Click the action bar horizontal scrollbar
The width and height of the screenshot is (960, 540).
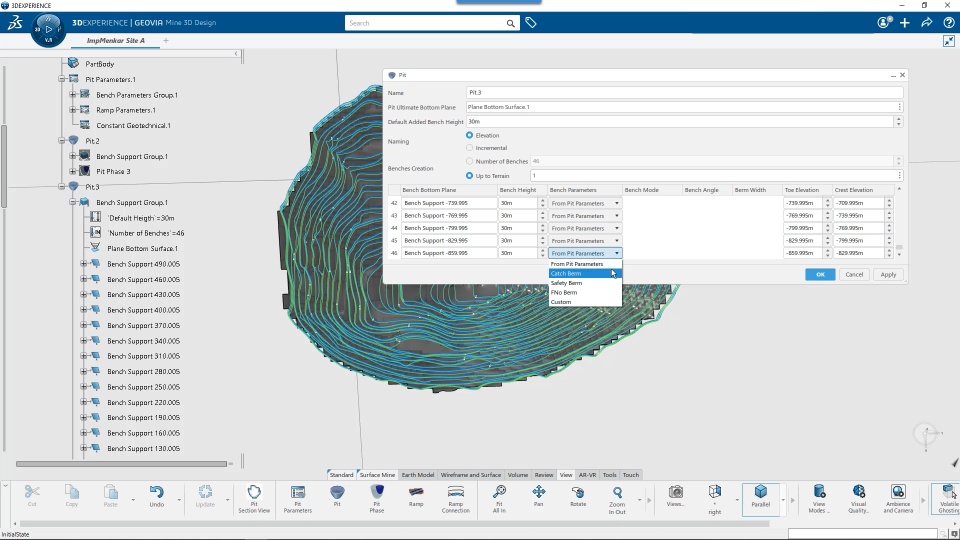tap(392, 524)
